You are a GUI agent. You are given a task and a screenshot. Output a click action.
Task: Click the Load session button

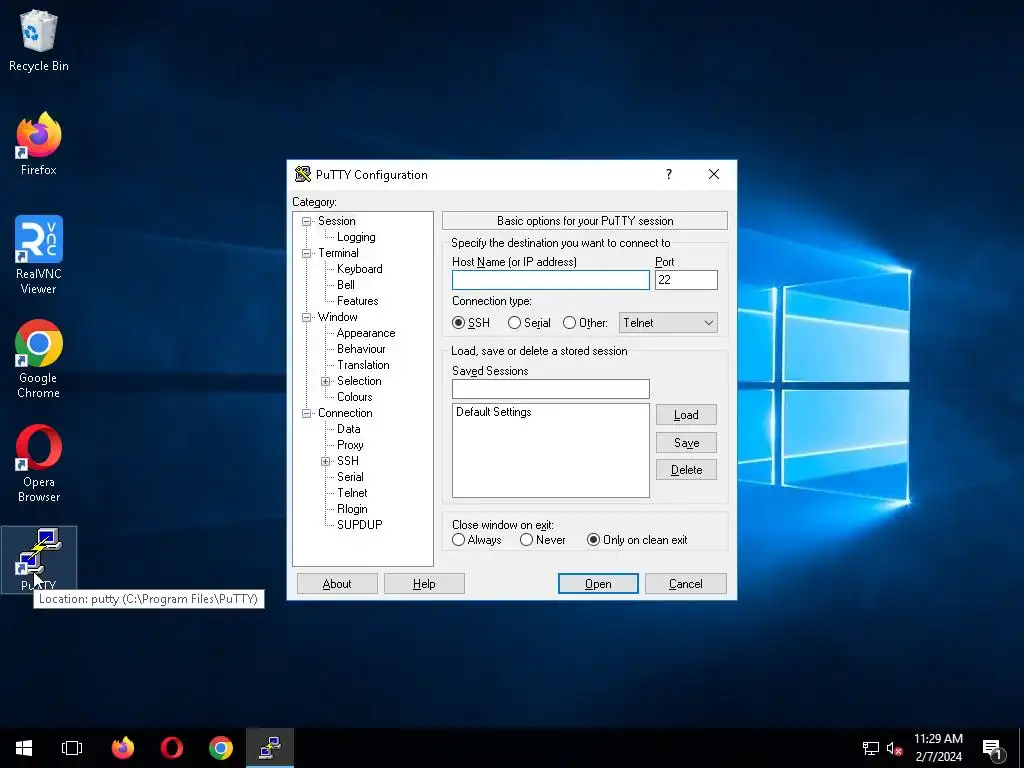[x=686, y=415]
